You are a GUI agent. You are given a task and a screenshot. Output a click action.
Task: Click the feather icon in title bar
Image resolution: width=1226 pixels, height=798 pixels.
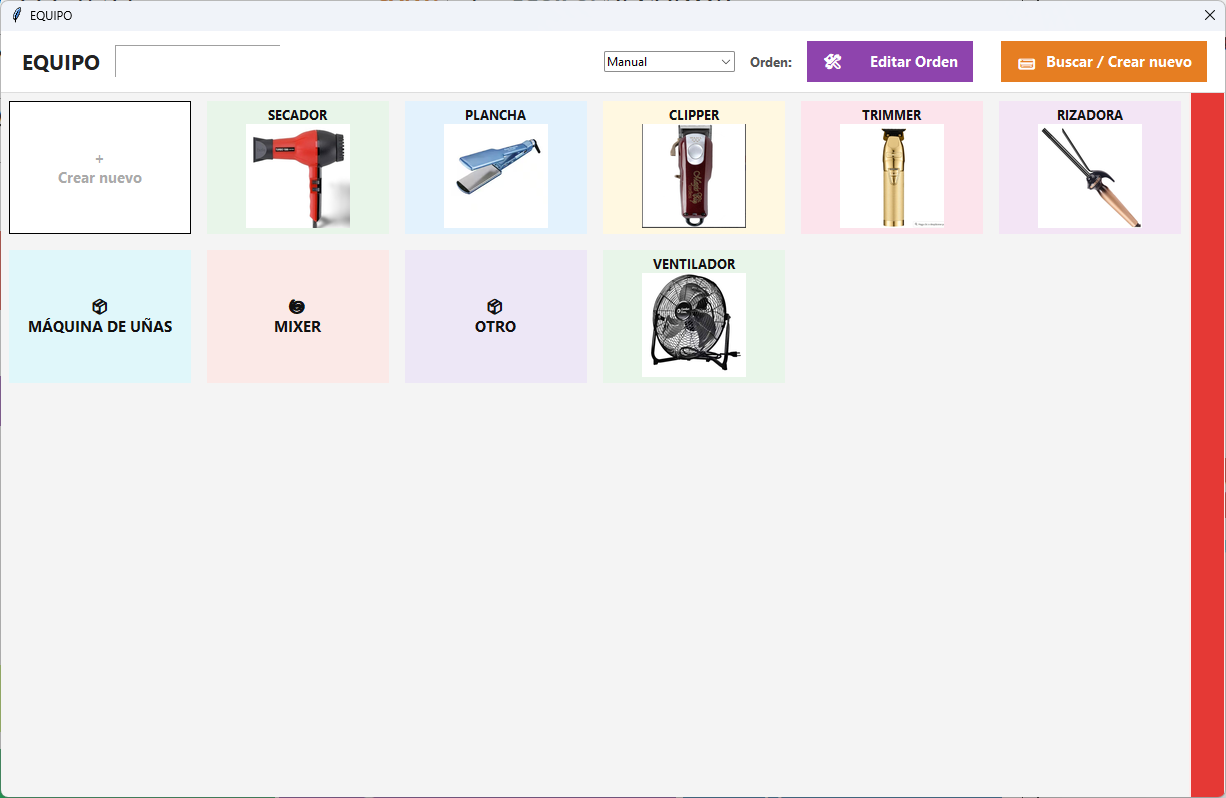coord(16,15)
